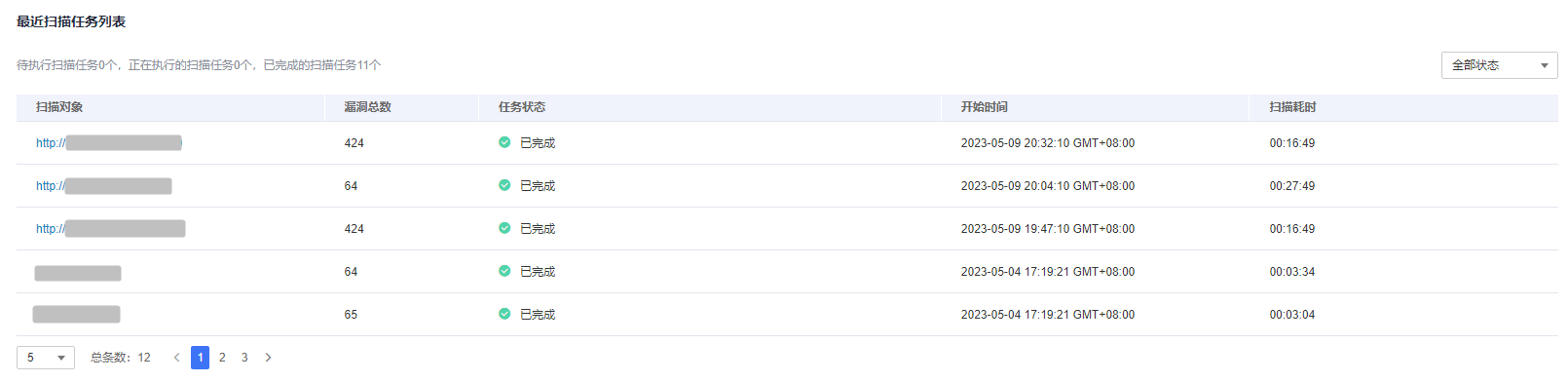Click the 开始时间 column header
The image size is (1568, 382).
(985, 107)
